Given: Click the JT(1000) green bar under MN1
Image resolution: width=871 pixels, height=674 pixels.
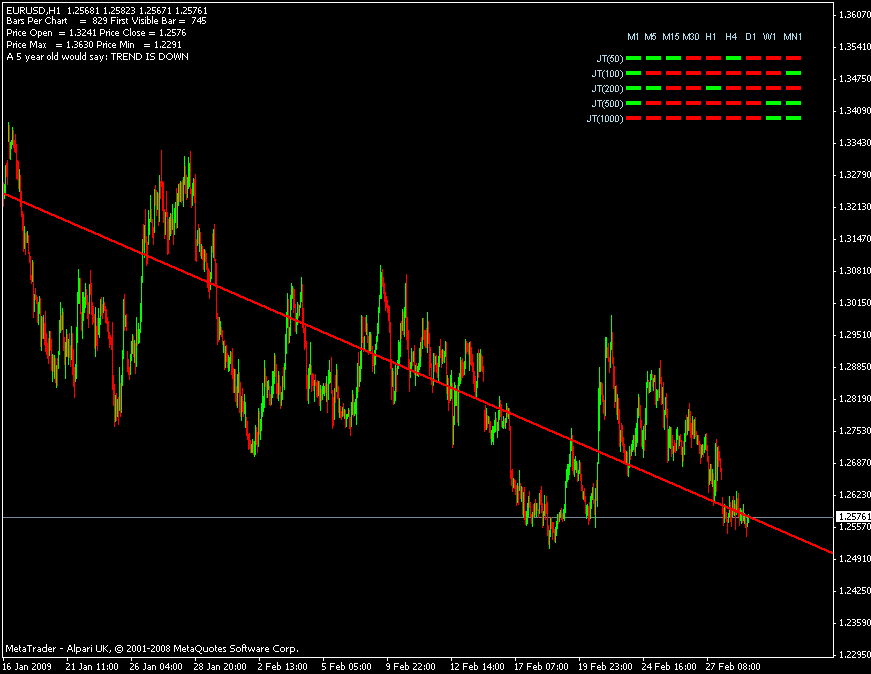Looking at the screenshot, I should [793, 118].
